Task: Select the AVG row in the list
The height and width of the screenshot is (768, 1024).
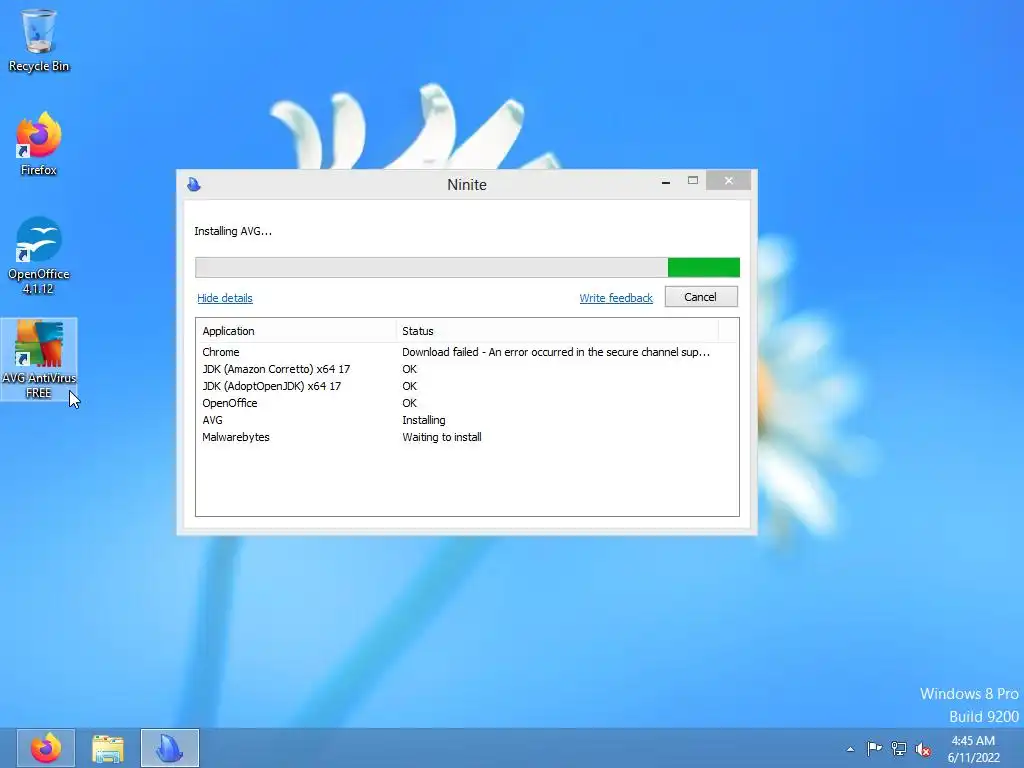Action: [x=467, y=420]
